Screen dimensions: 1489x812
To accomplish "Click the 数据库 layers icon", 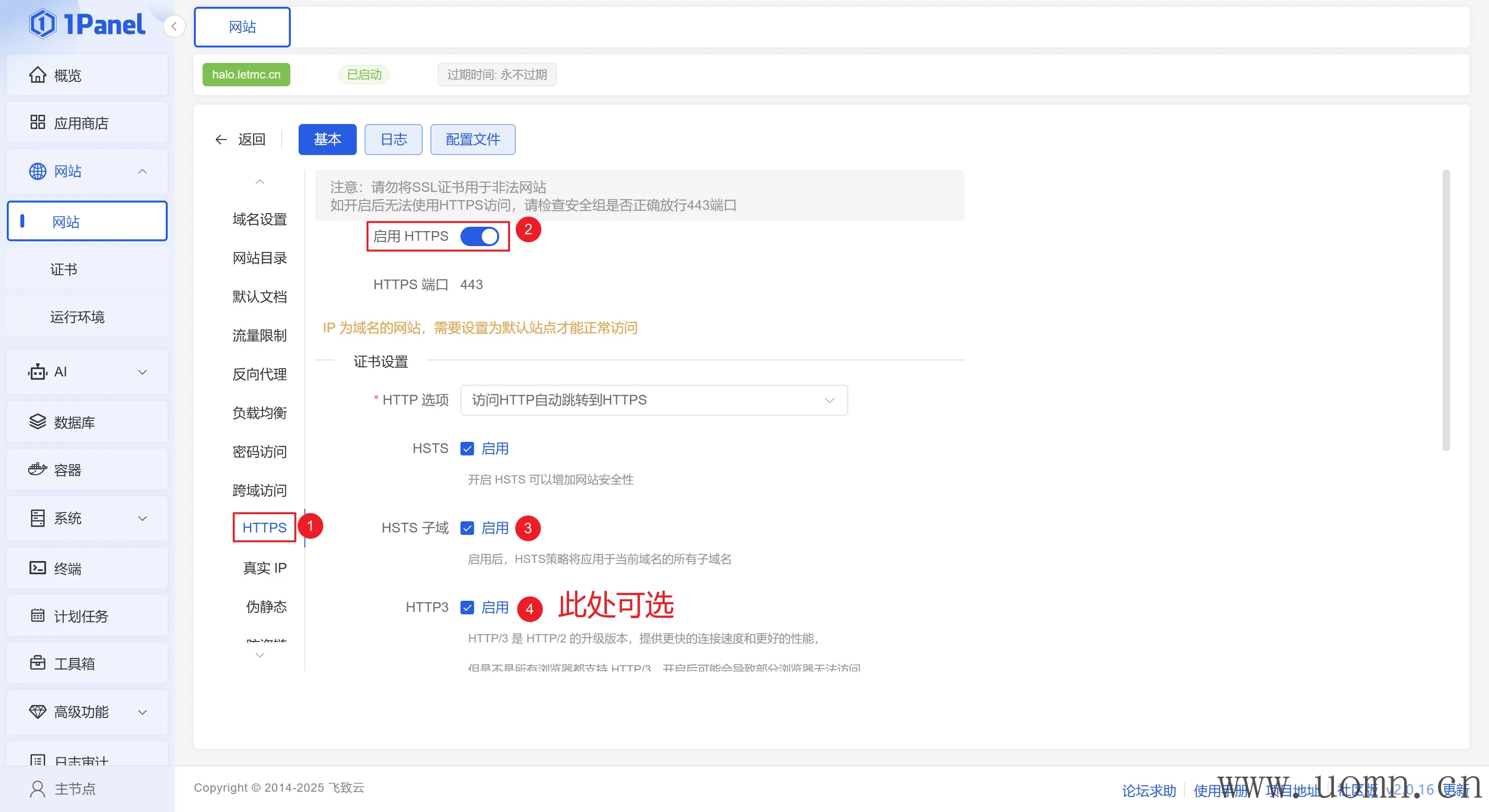I will [x=38, y=422].
